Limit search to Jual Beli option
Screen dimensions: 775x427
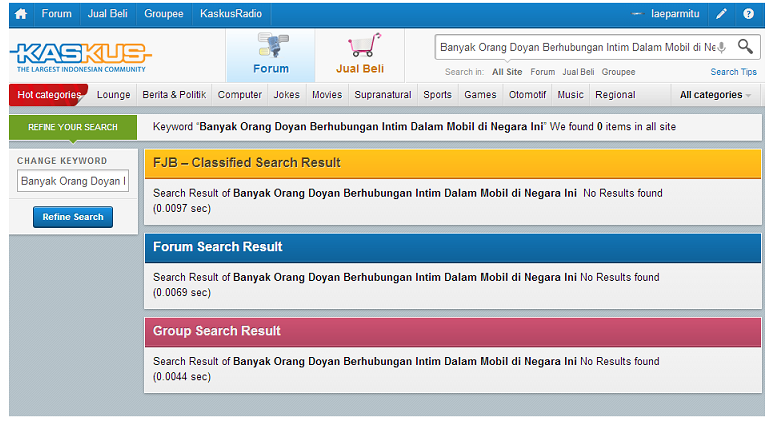tap(578, 72)
